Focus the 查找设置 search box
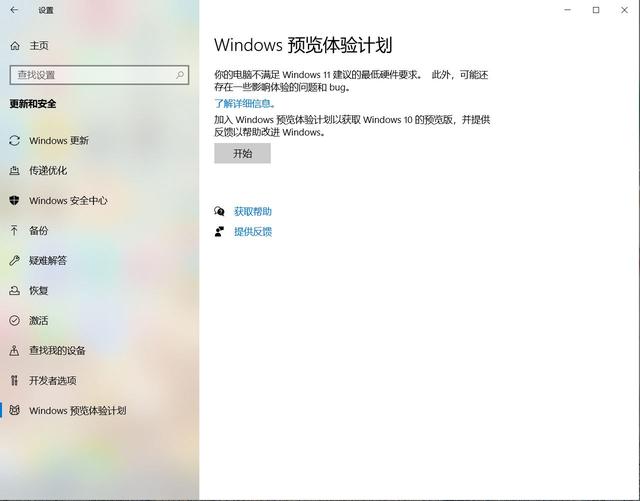The width and height of the screenshot is (640, 501). click(x=99, y=75)
